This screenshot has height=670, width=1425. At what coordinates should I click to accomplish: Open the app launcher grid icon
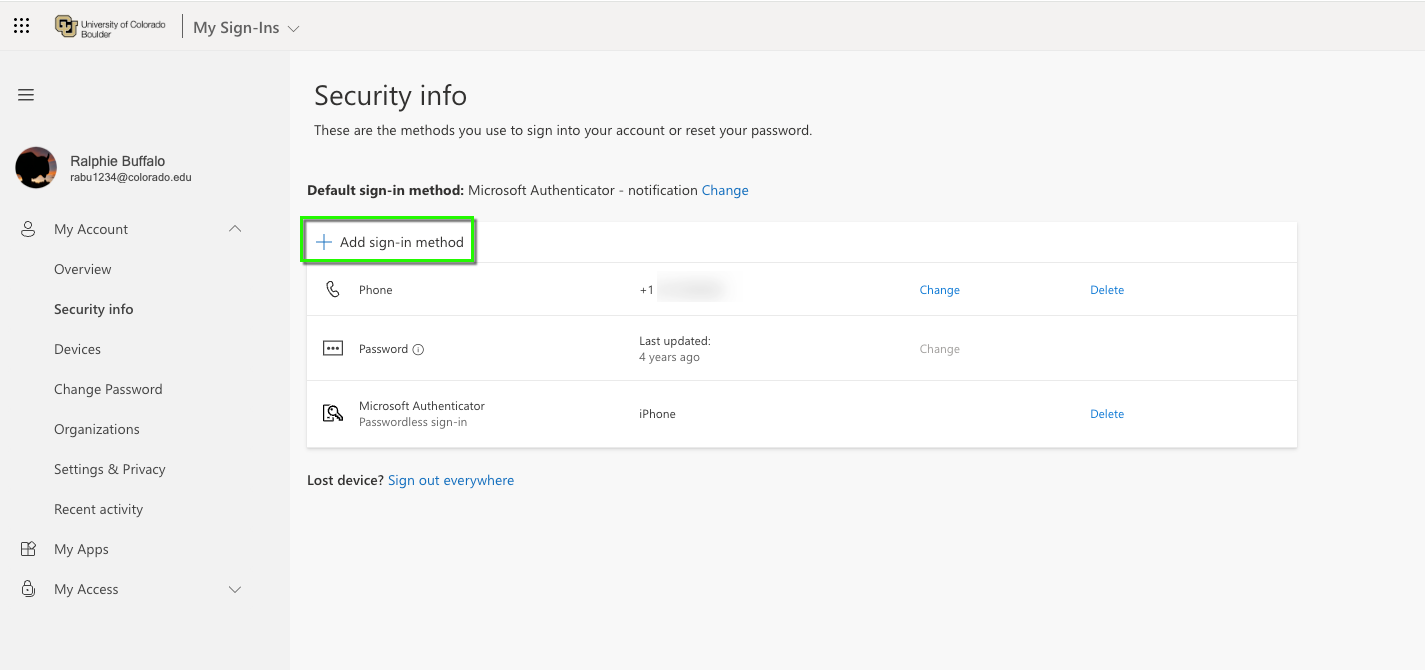[21, 26]
